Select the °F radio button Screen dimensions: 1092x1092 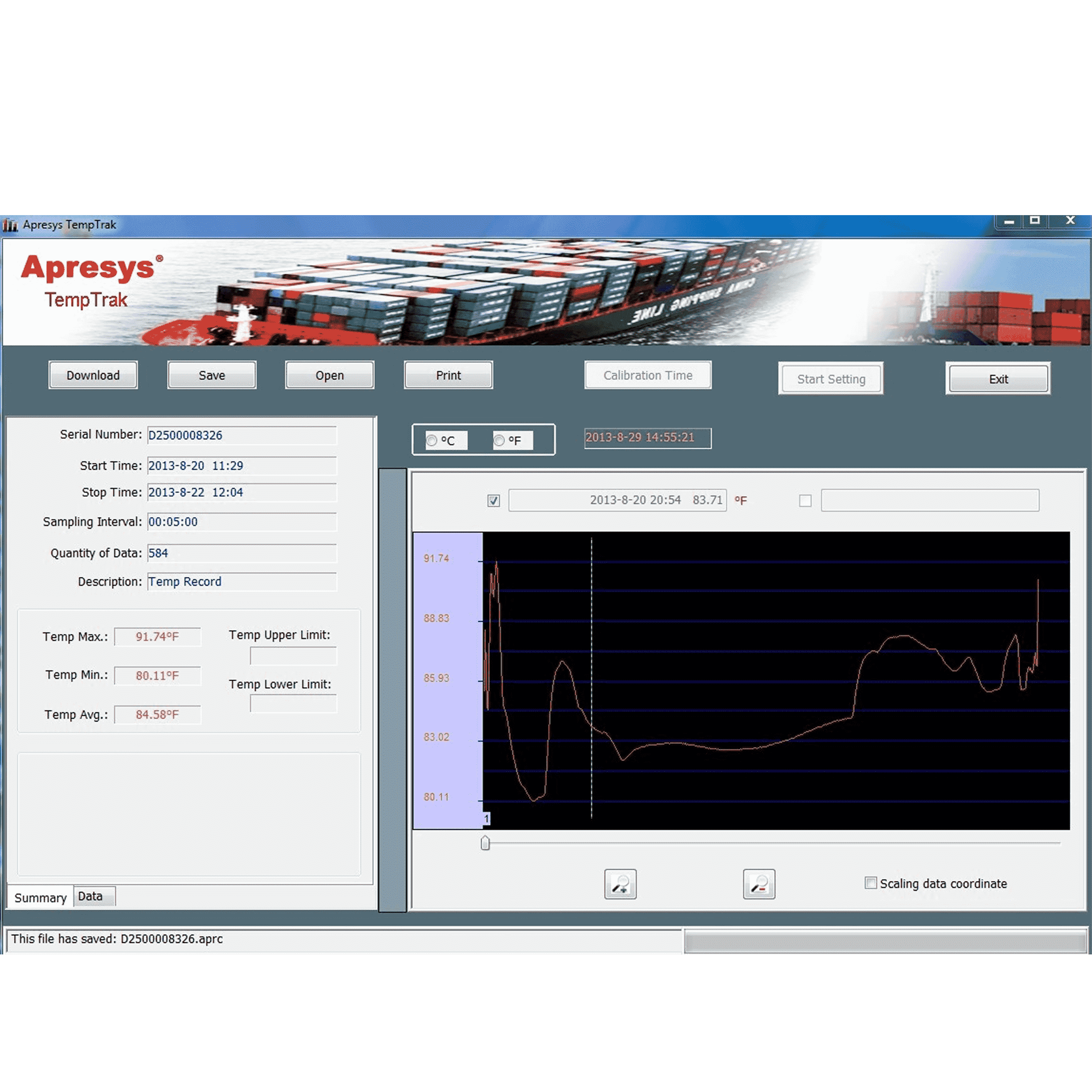(499, 440)
